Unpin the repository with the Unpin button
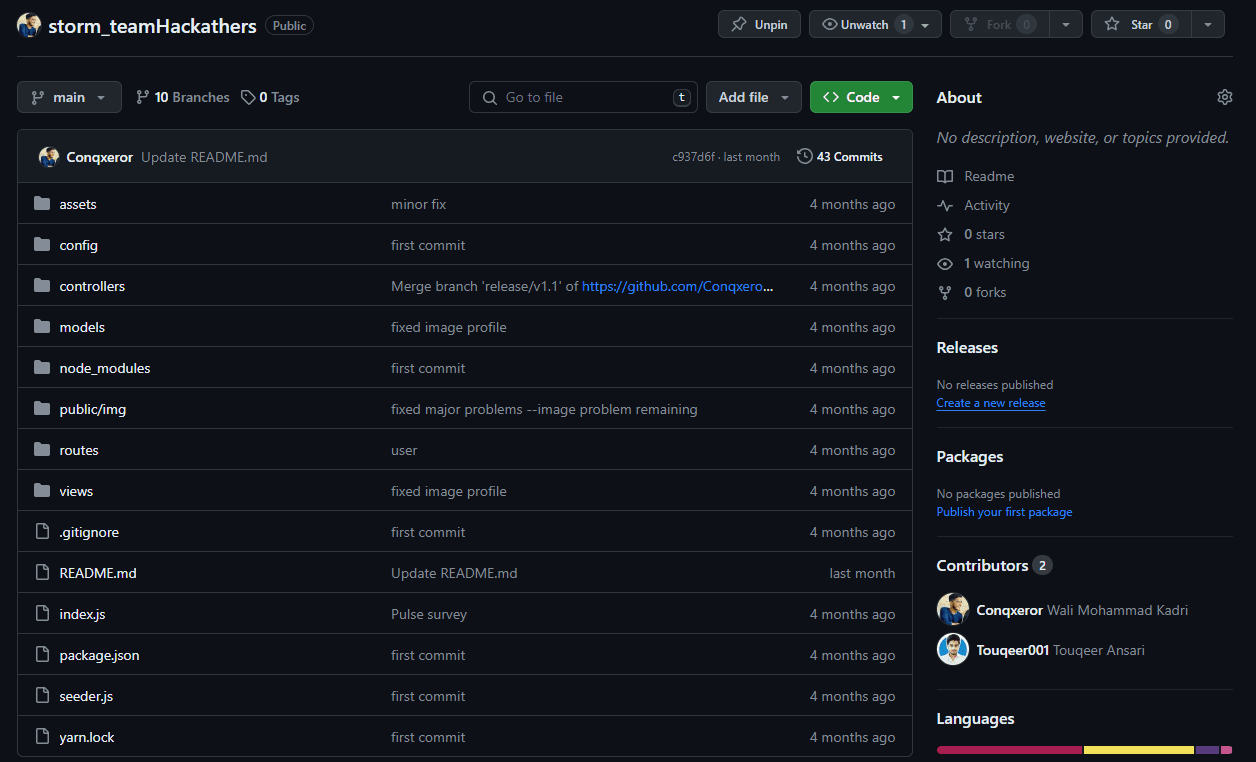The width and height of the screenshot is (1256, 762). (759, 25)
